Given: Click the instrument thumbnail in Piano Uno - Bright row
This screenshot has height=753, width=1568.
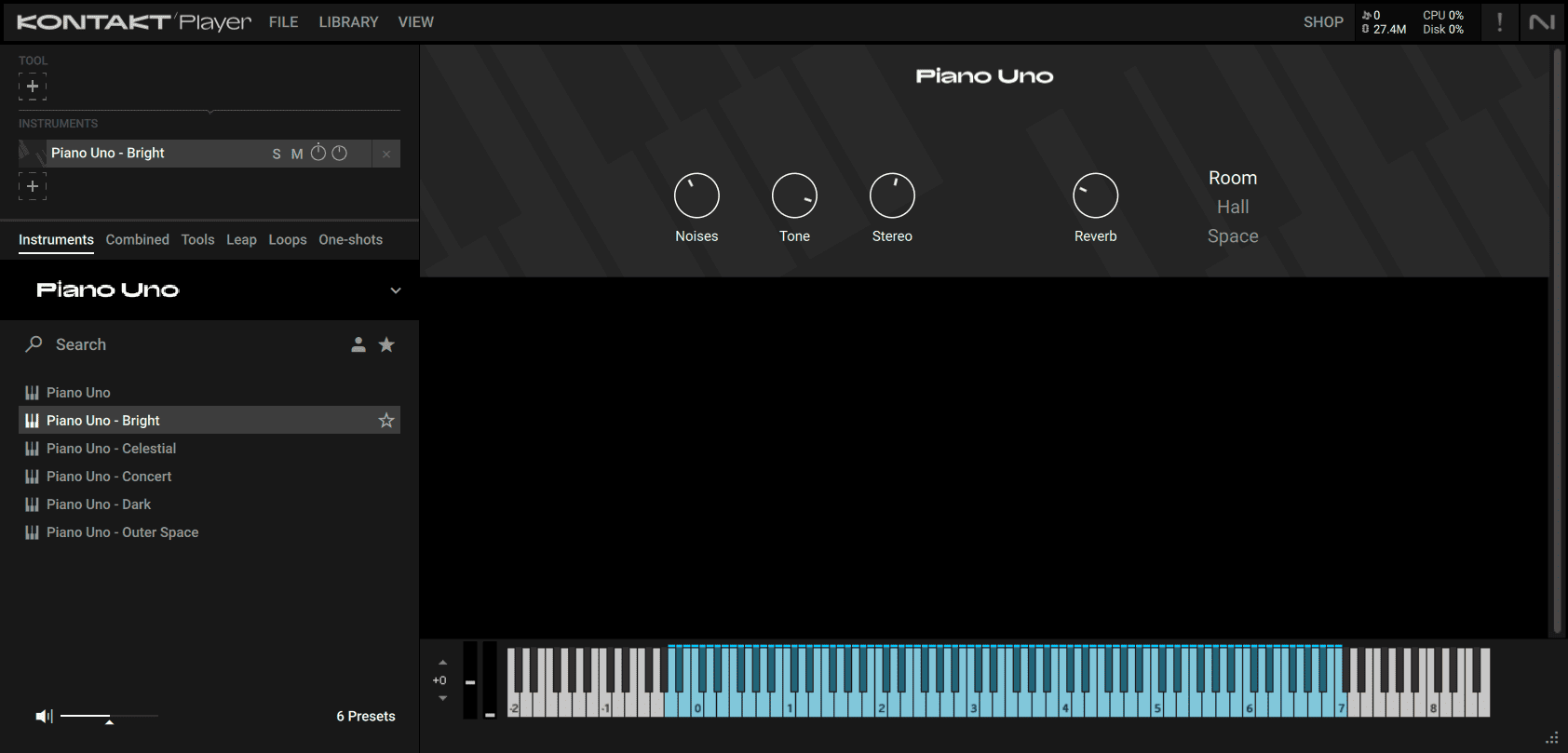Looking at the screenshot, I should point(32,154).
